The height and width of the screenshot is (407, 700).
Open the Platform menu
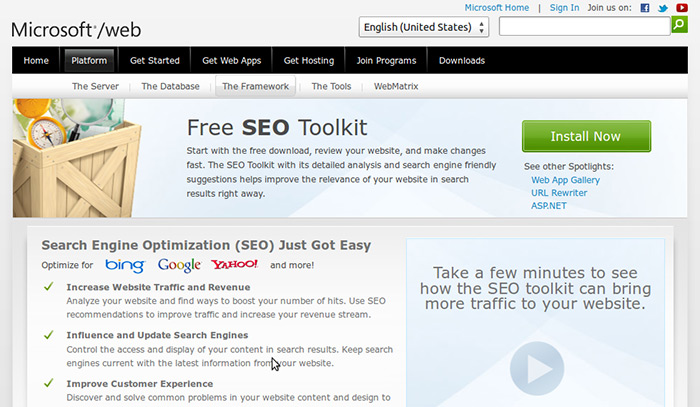pyautogui.click(x=90, y=61)
